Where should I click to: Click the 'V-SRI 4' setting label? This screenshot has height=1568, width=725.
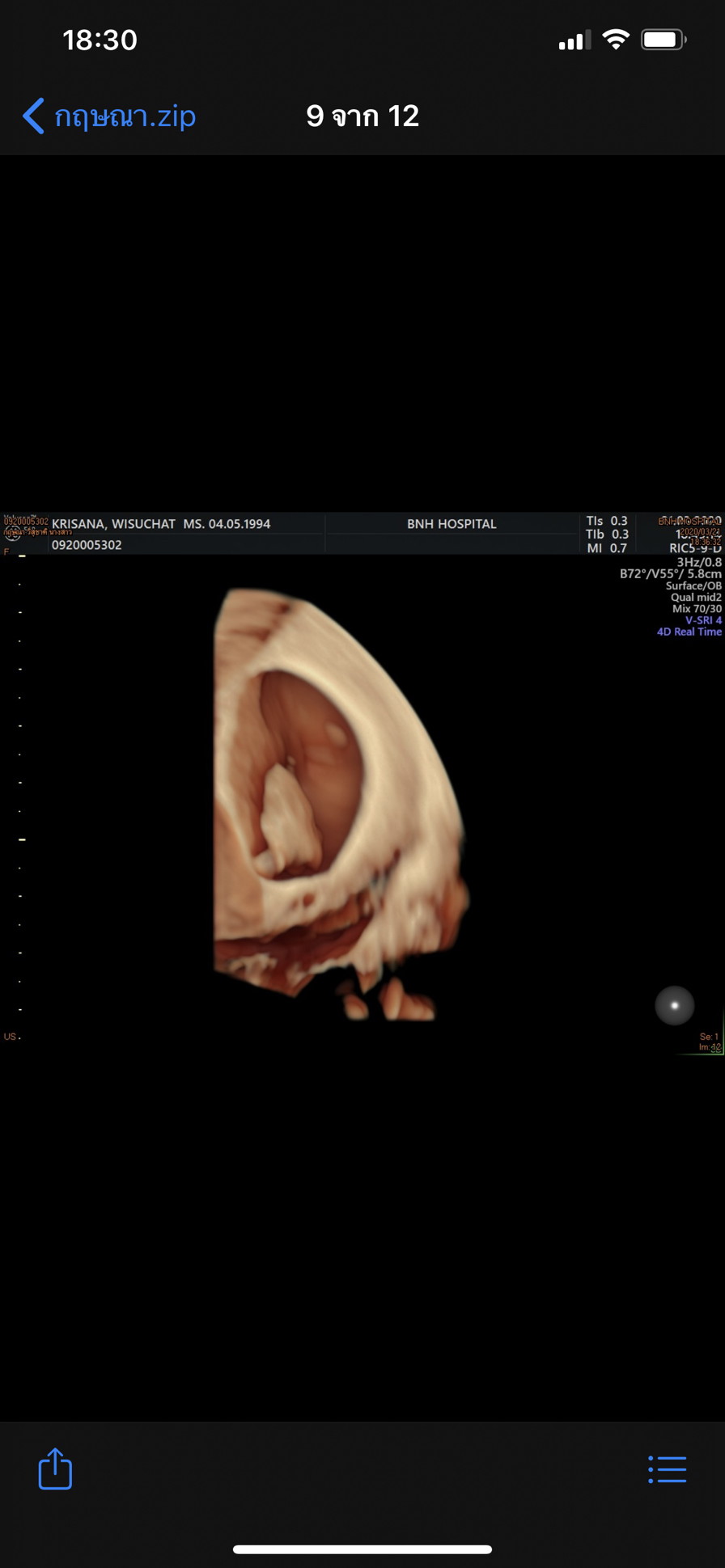pos(702,620)
